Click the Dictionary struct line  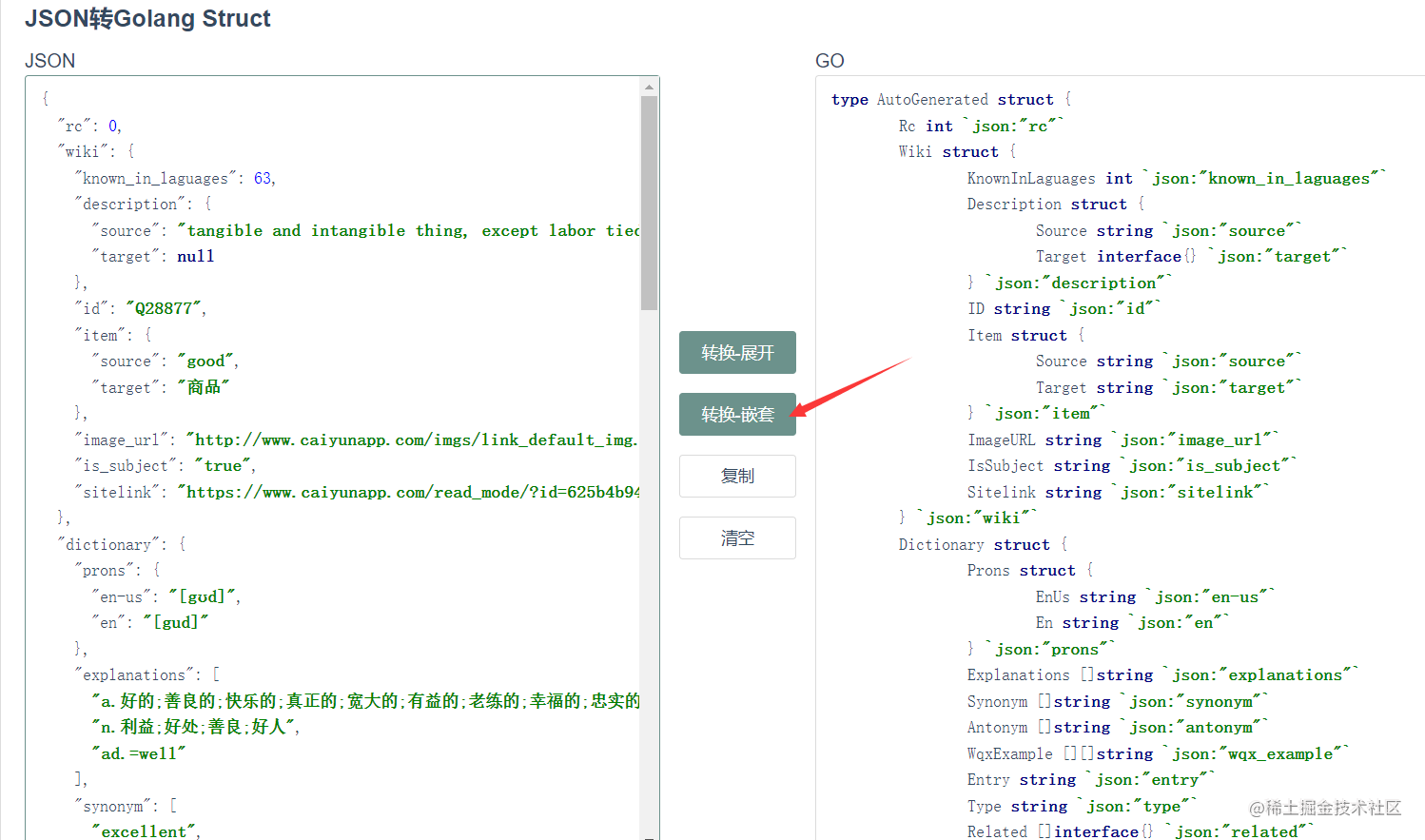pyautogui.click(x=984, y=545)
